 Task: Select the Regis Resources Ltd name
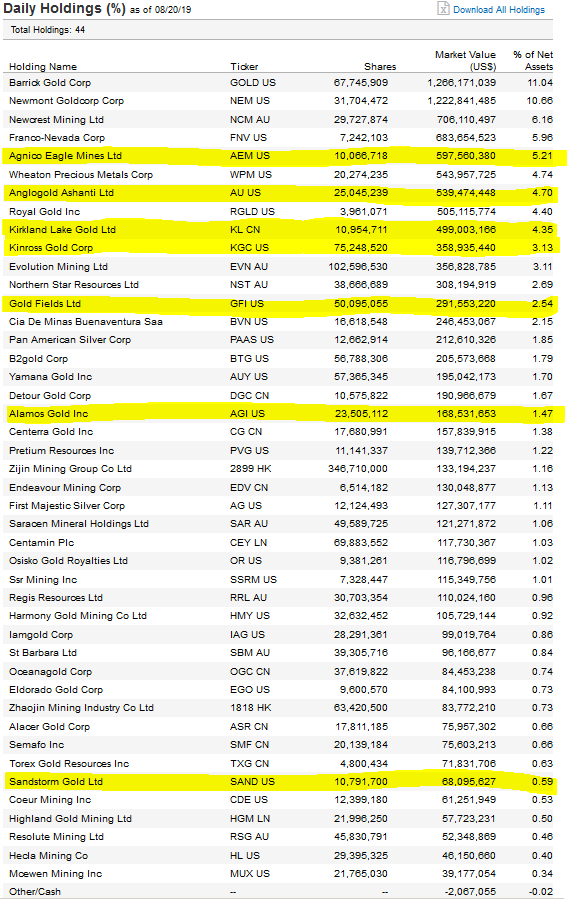point(56,598)
